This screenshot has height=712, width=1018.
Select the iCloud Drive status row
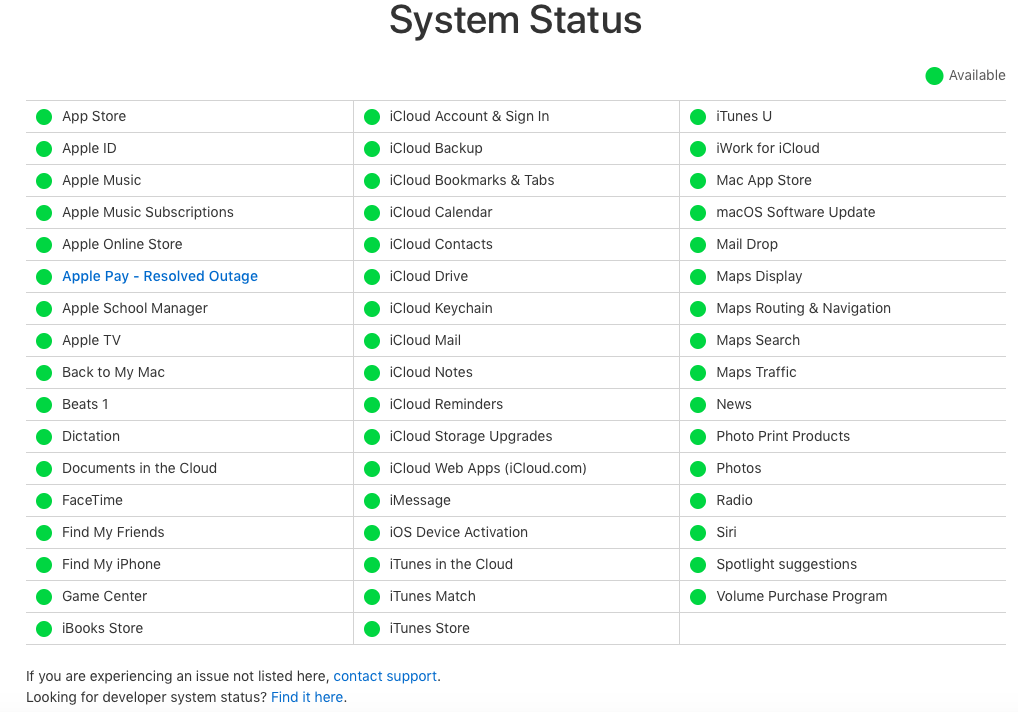[x=516, y=276]
